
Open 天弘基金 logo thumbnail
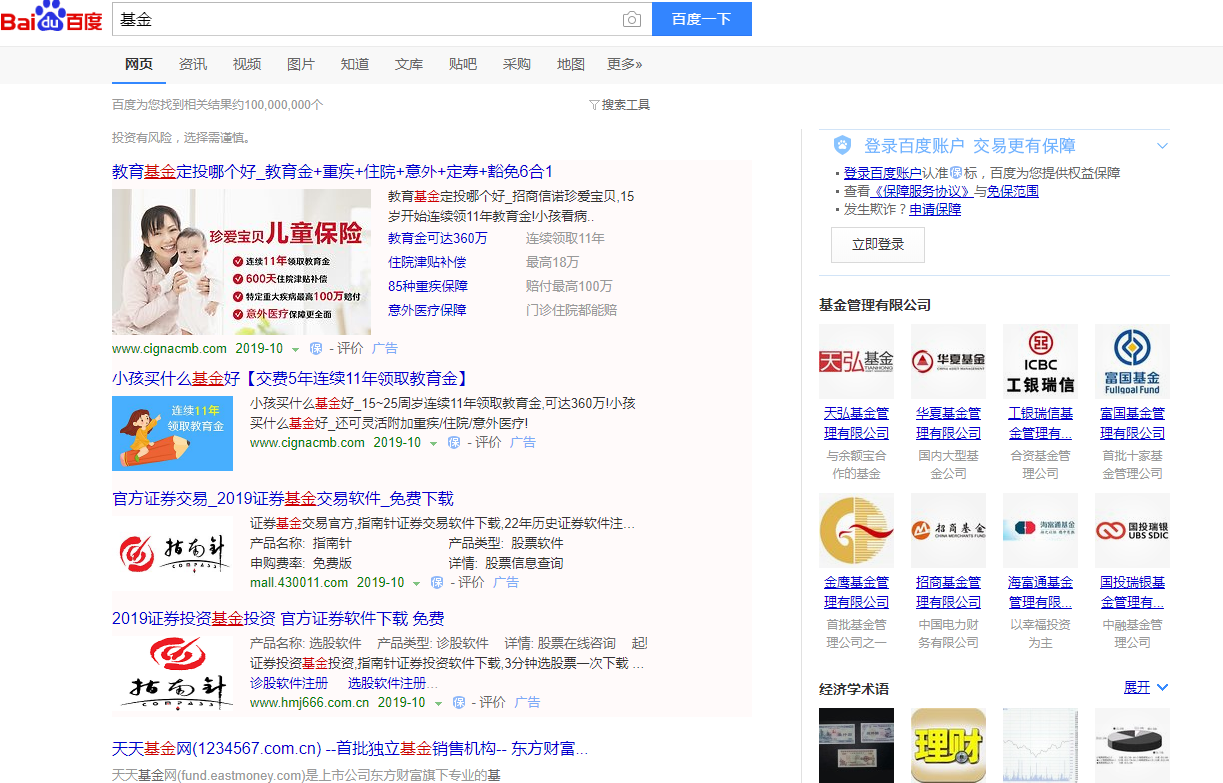point(856,361)
